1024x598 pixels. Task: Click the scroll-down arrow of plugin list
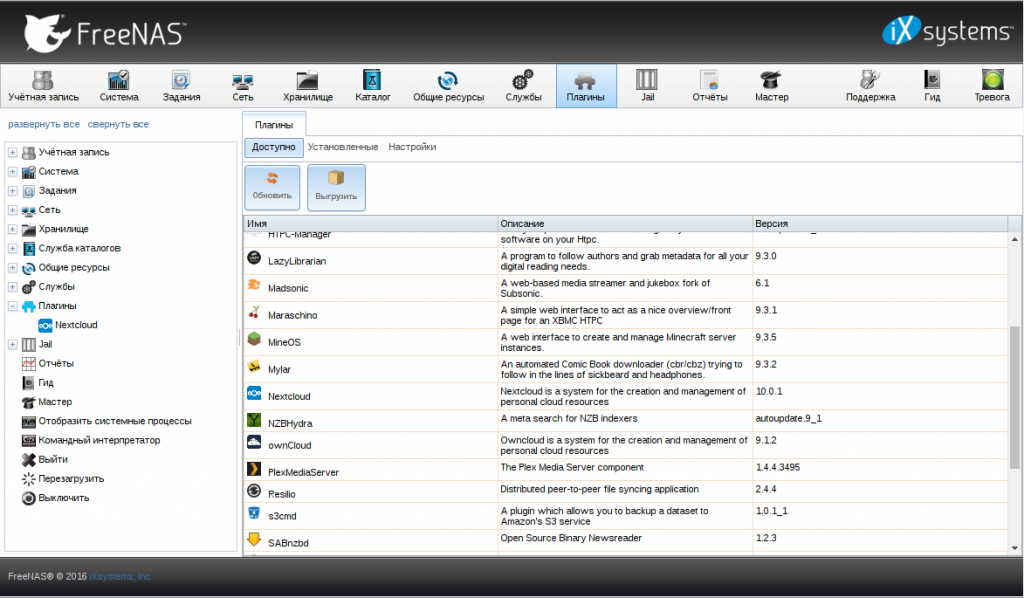tap(1014, 548)
